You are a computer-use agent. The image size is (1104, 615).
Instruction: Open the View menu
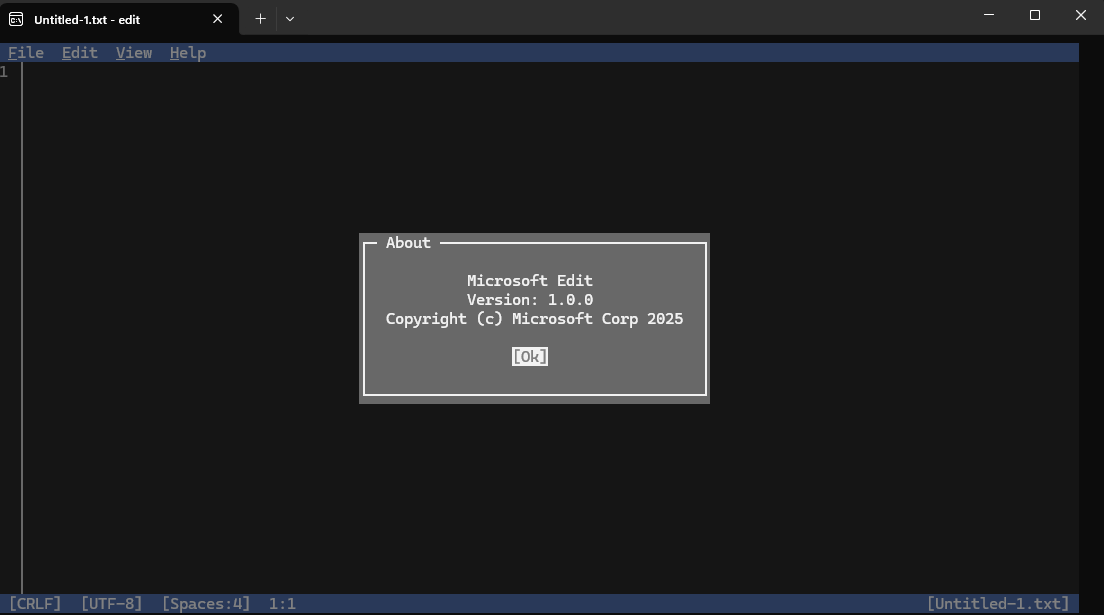coord(134,53)
